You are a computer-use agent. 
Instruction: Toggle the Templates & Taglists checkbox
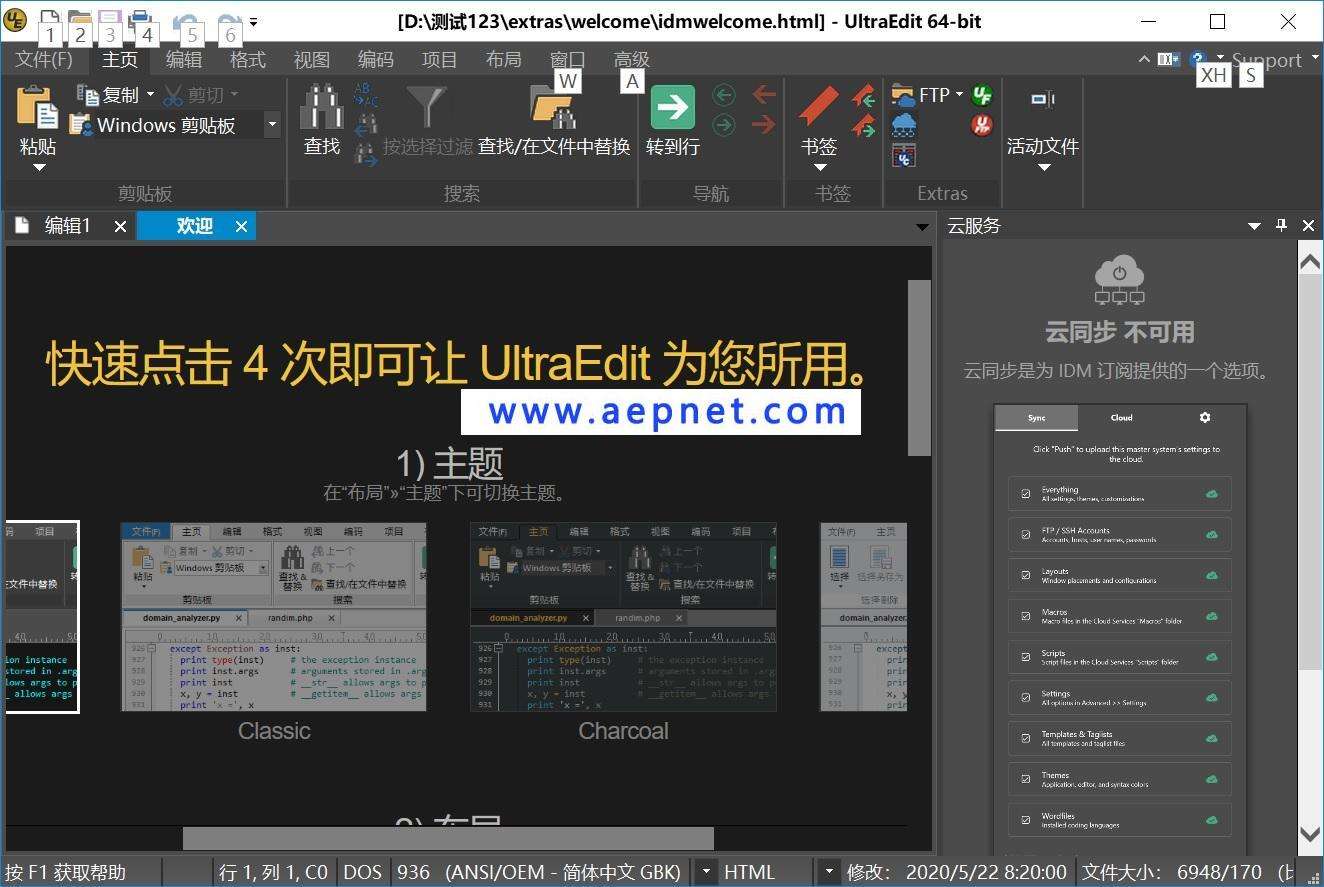1026,739
